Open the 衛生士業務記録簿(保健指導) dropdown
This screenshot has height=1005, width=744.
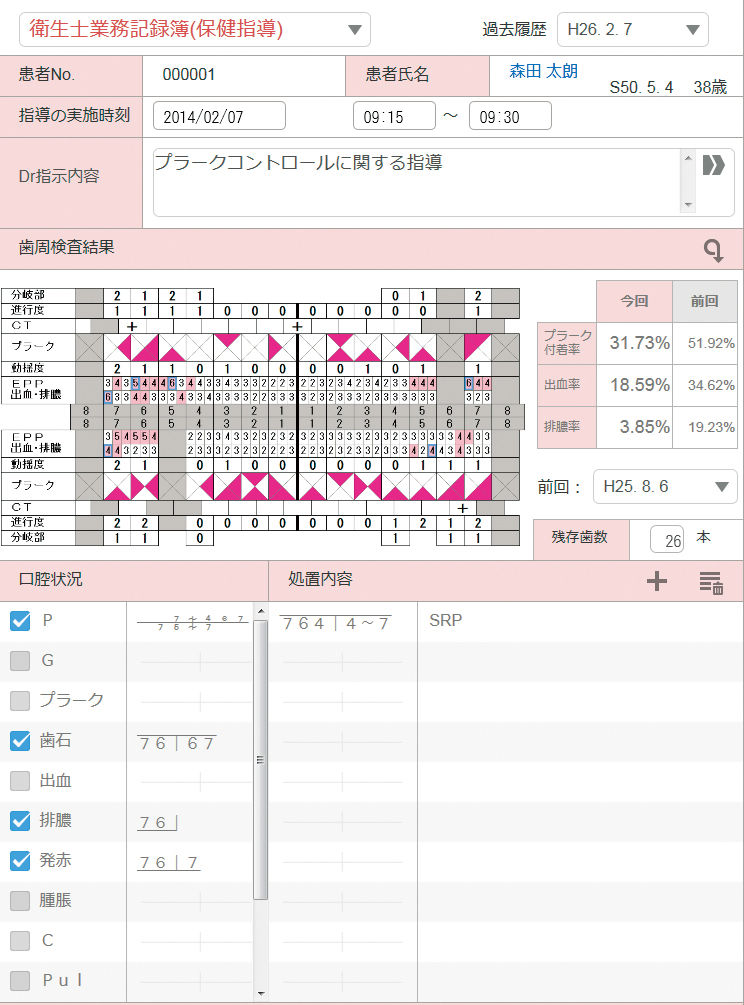click(x=195, y=29)
